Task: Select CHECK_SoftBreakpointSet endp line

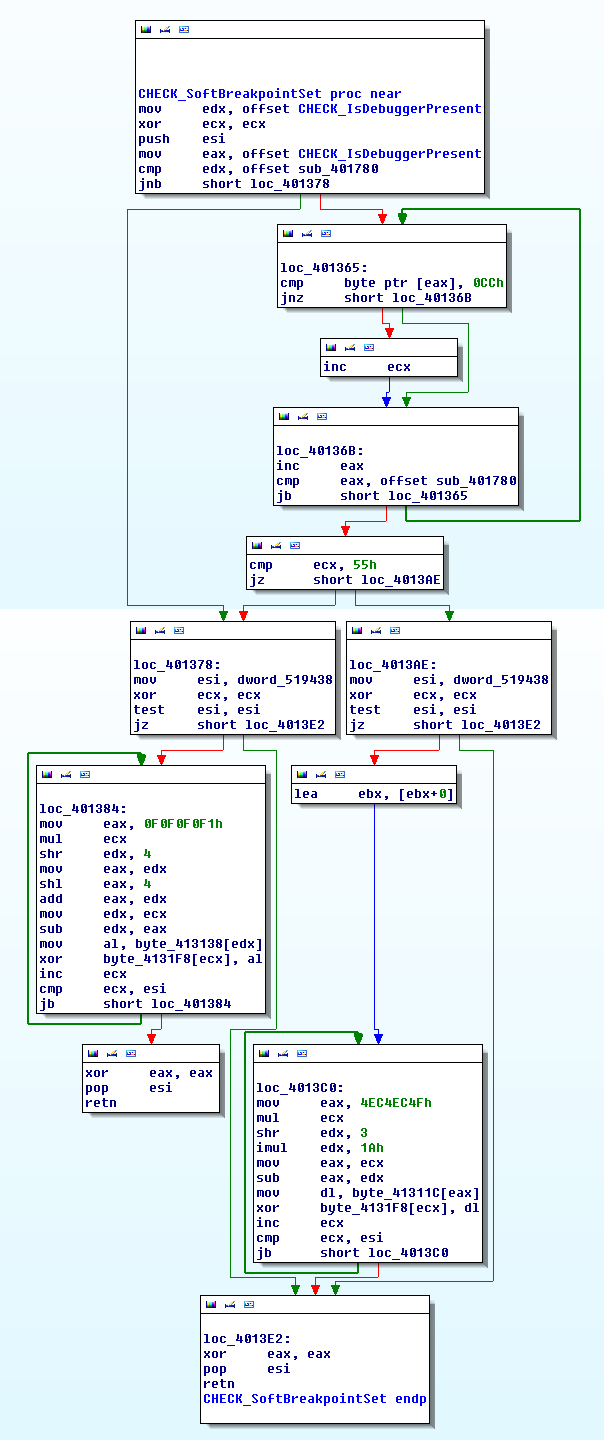Action: [x=314, y=1398]
